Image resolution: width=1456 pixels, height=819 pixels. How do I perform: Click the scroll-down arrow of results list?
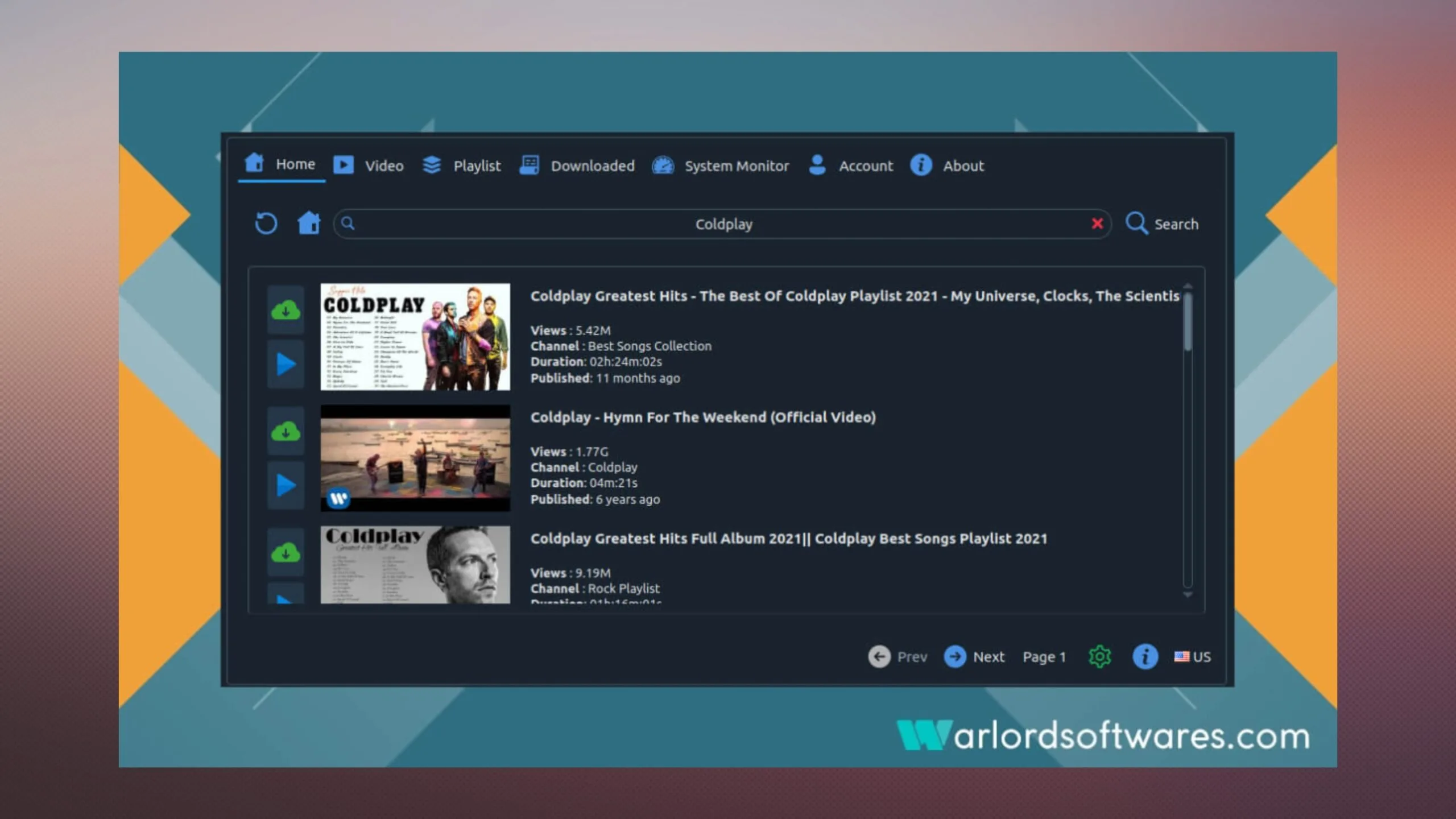(1188, 594)
